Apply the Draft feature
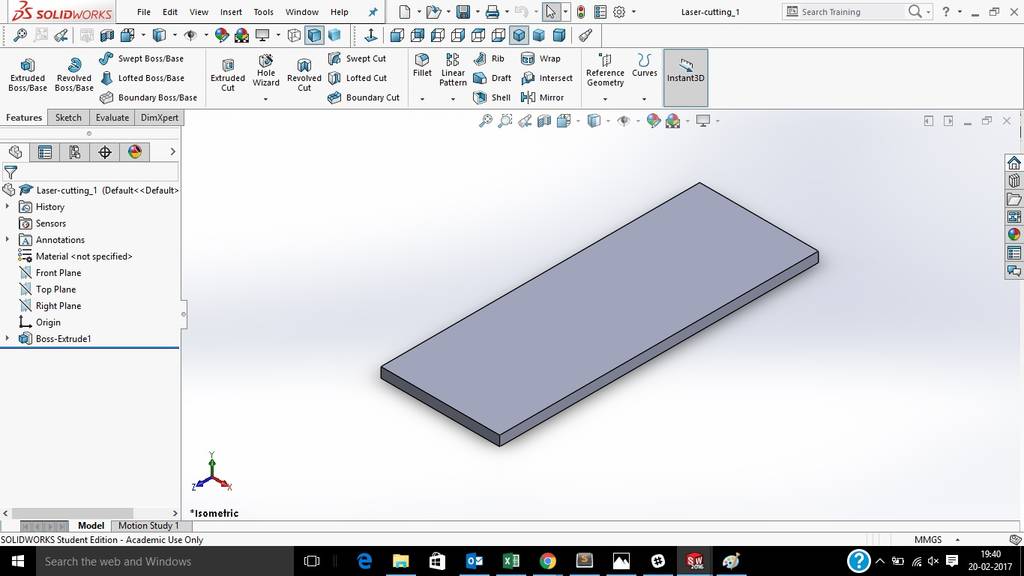The height and width of the screenshot is (576, 1024). coord(492,78)
